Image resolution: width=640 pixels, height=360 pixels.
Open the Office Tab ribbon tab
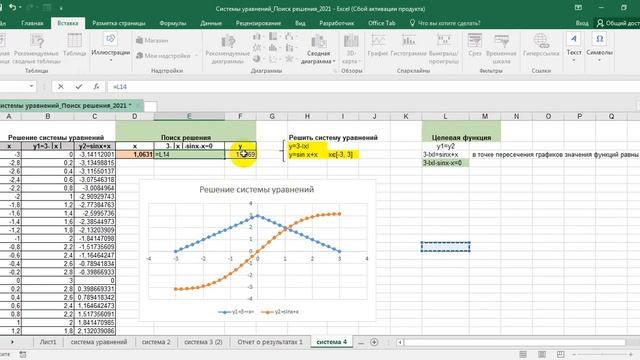click(x=382, y=23)
